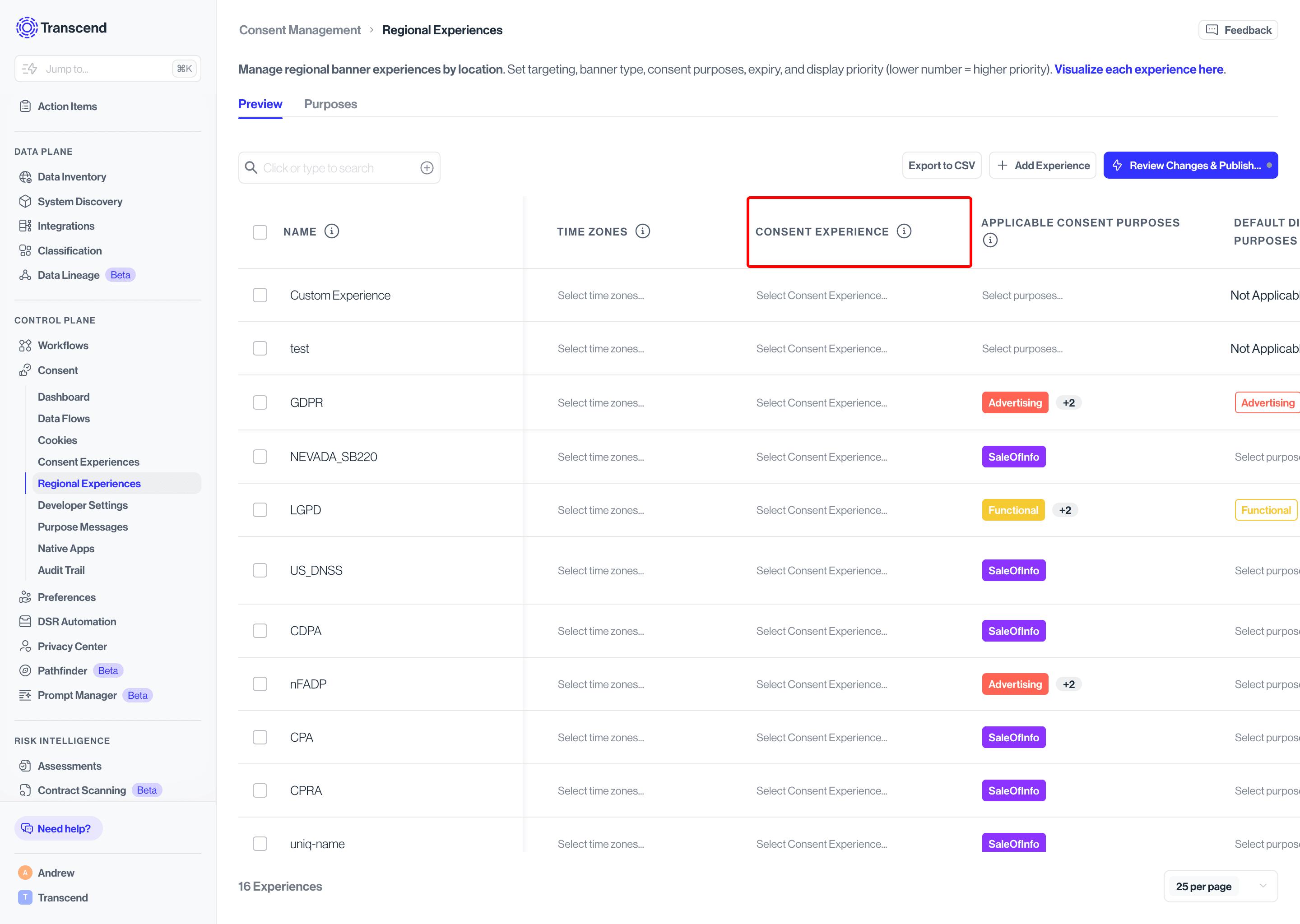Open Data Flows in sidebar menu
The height and width of the screenshot is (924, 1300).
coord(64,418)
